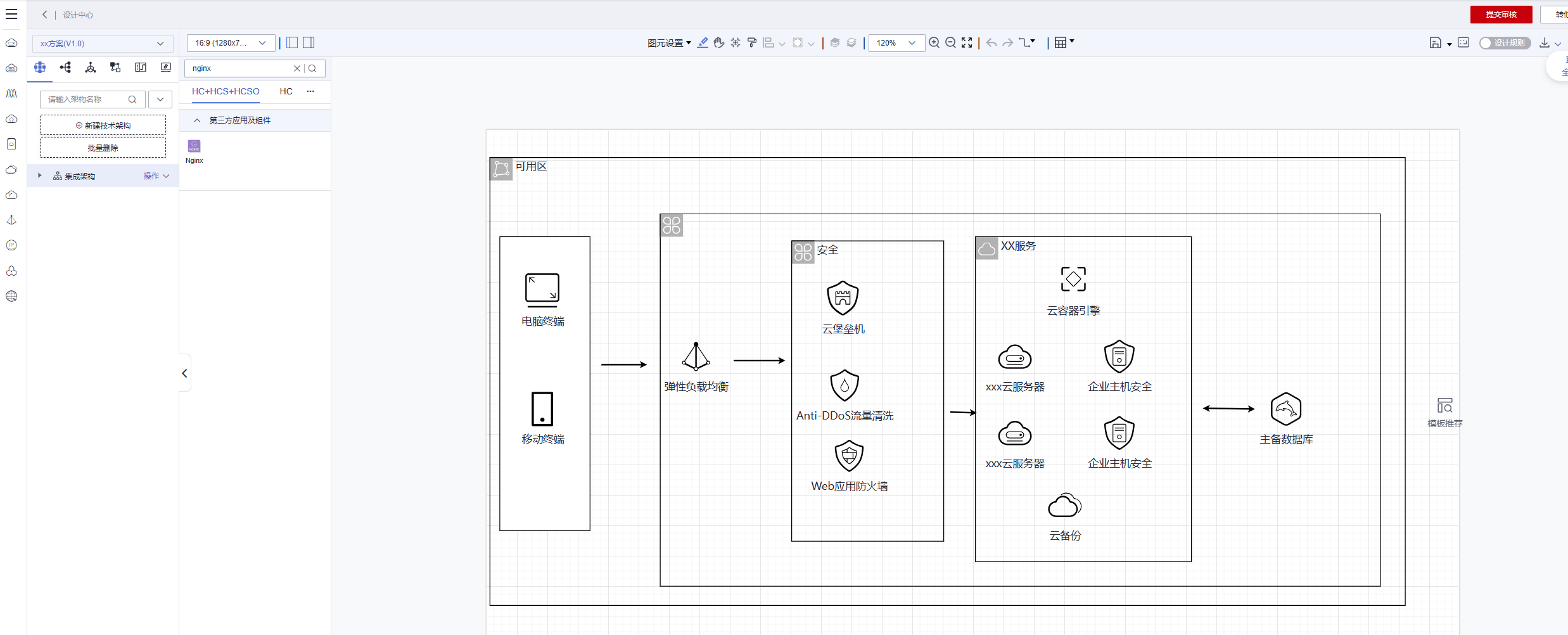The width and height of the screenshot is (1568, 635).
Task: Select the branching tree view tab icon
Action: pyautogui.click(x=65, y=67)
